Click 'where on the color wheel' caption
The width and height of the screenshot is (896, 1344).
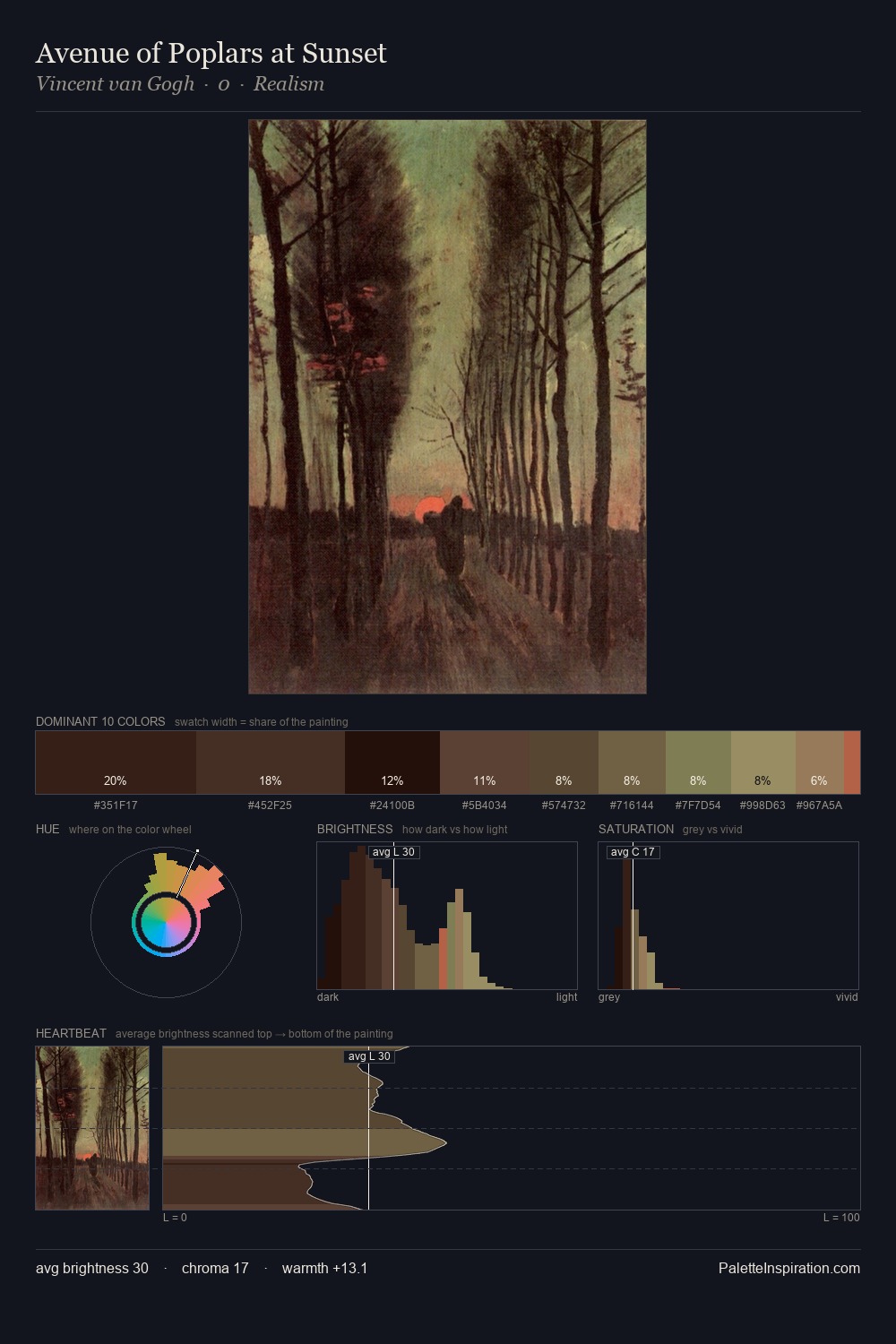pos(130,830)
